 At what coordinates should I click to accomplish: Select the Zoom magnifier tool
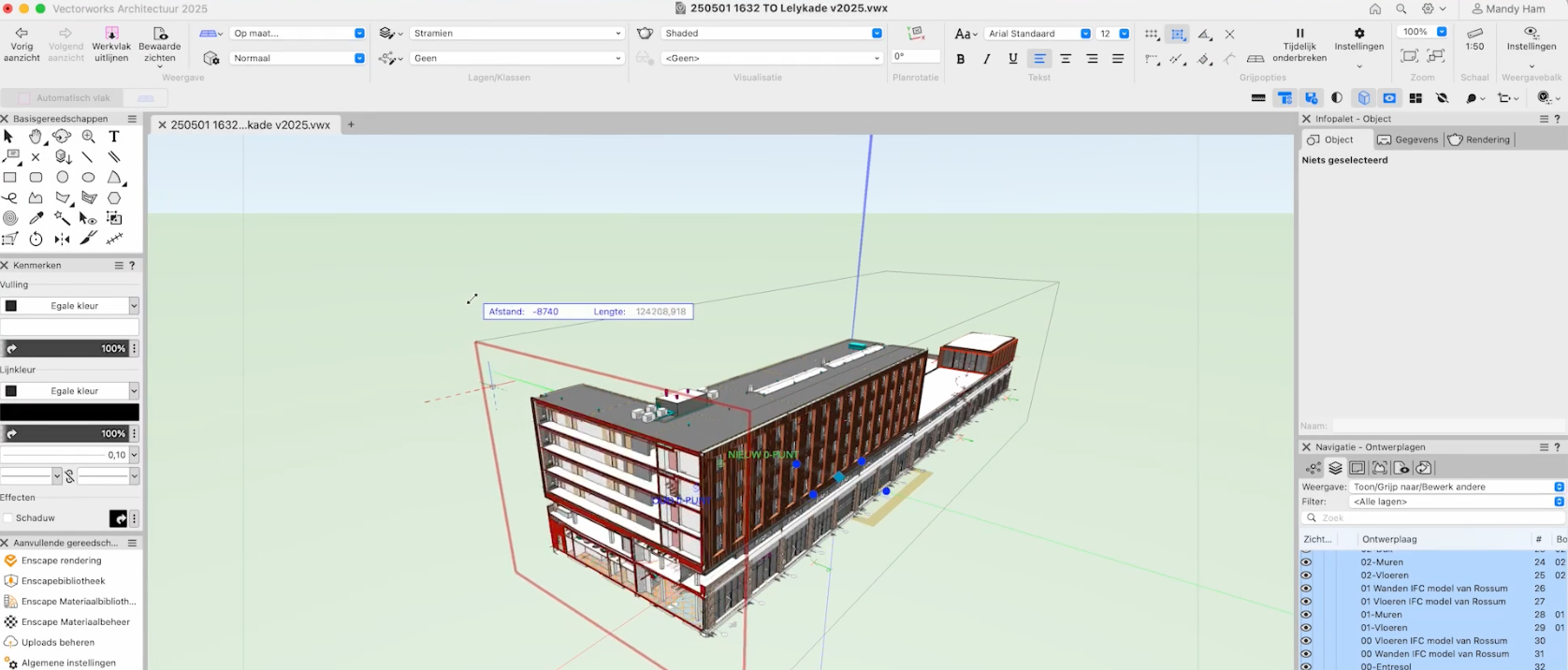pos(88,137)
